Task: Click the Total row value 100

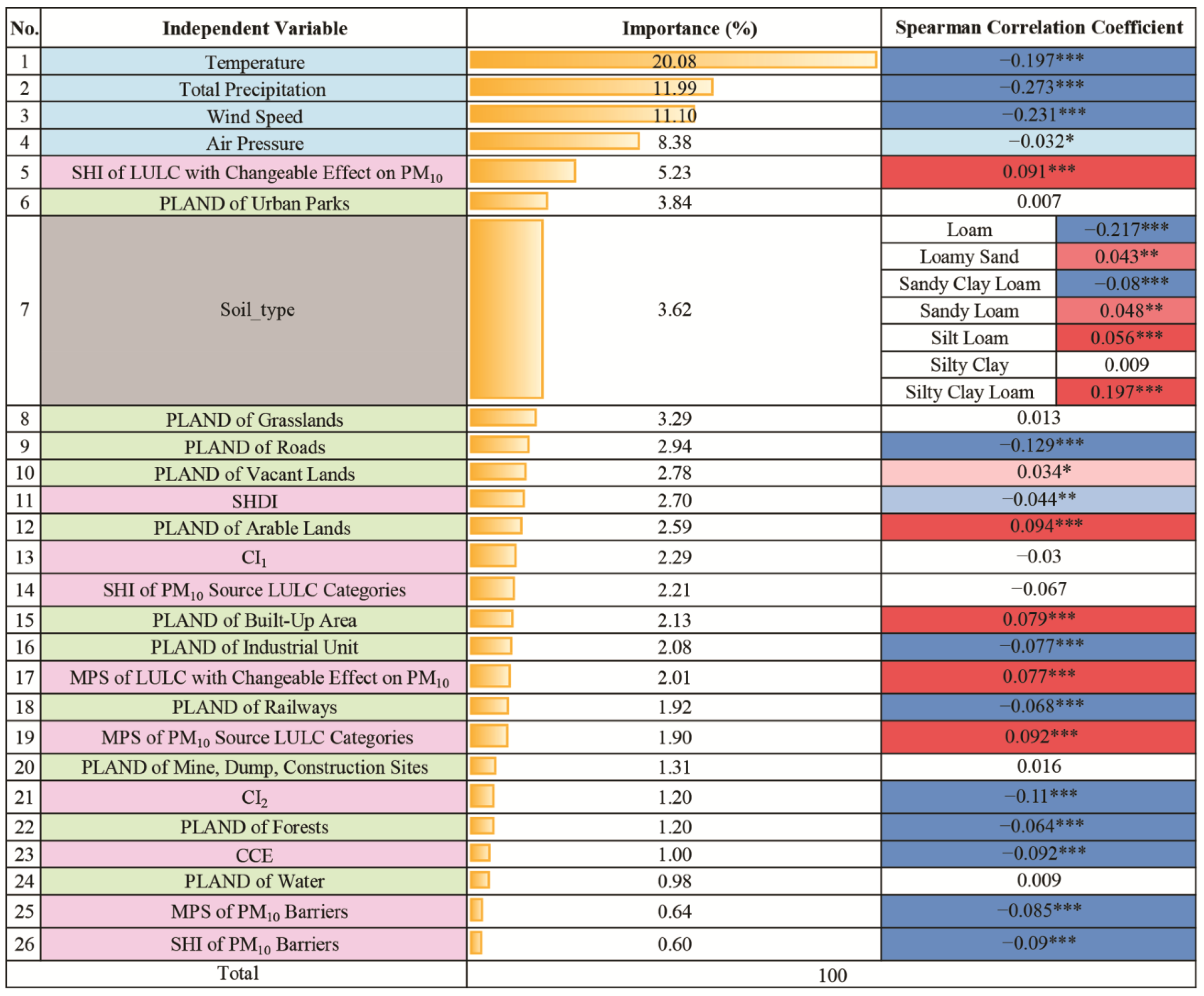Action: click(x=832, y=975)
